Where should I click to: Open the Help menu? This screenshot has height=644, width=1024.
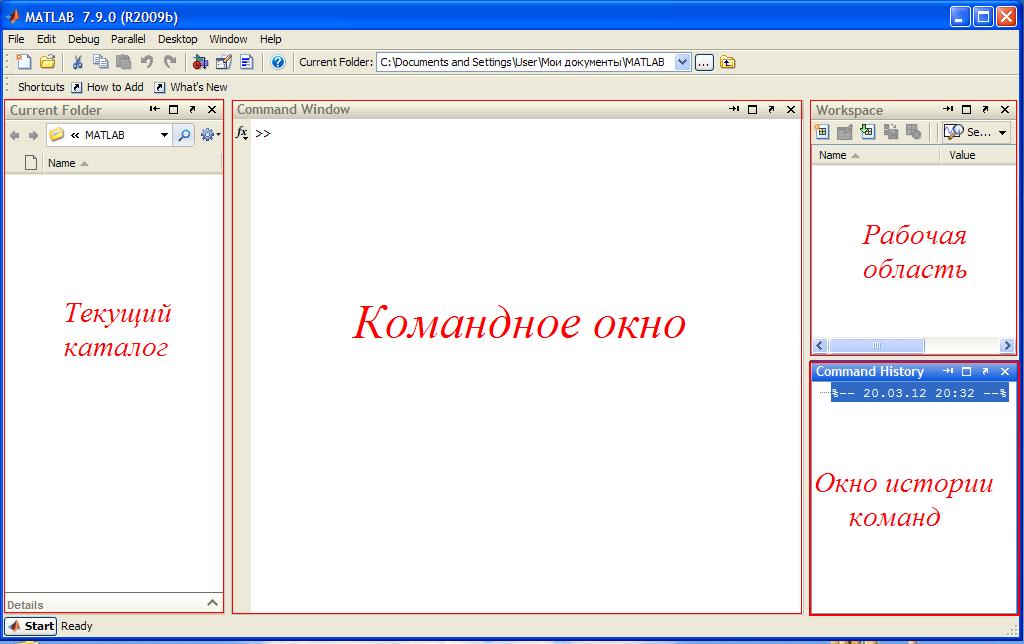tap(270, 39)
